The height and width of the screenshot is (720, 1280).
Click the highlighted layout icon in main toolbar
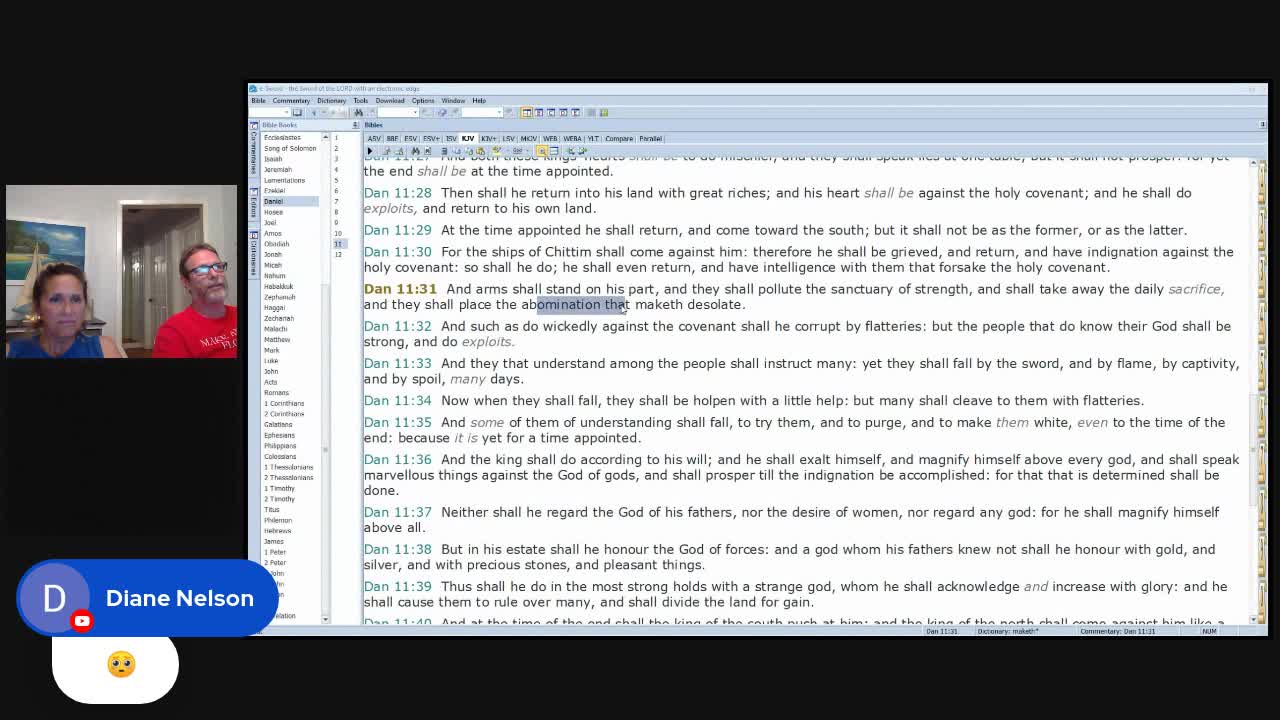coord(527,112)
